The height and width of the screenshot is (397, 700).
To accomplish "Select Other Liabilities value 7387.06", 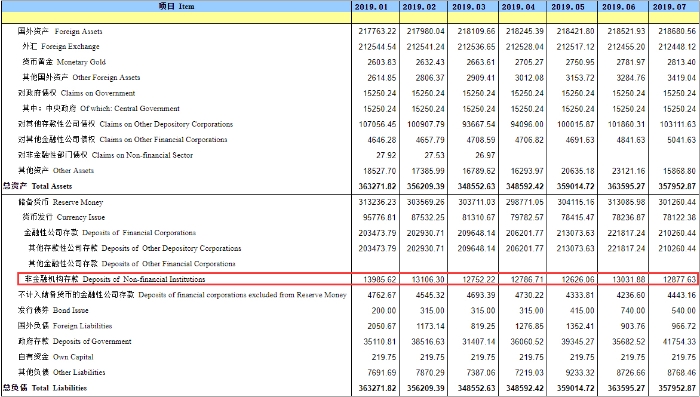I will click(480, 372).
